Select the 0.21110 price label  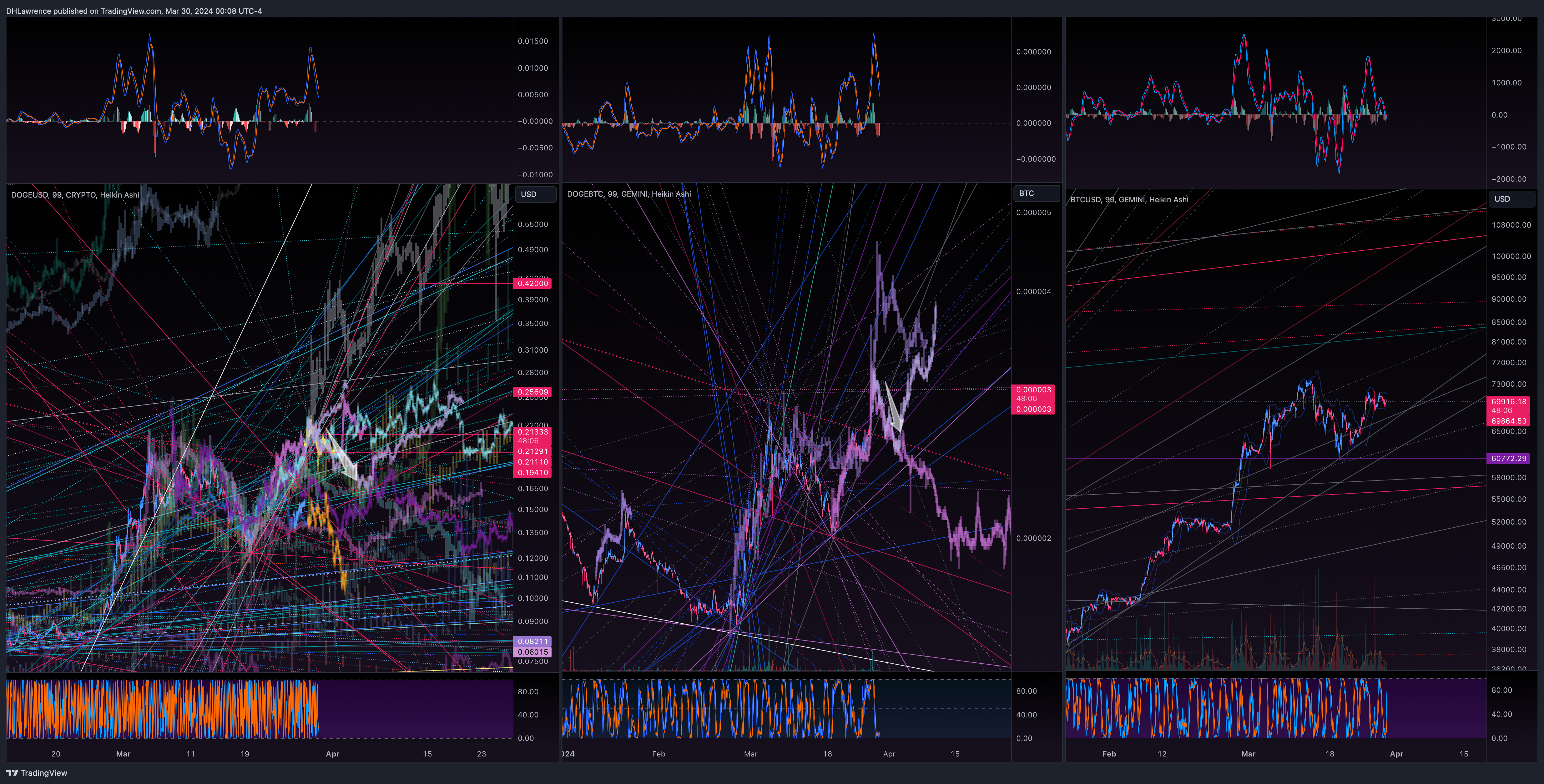click(x=532, y=462)
